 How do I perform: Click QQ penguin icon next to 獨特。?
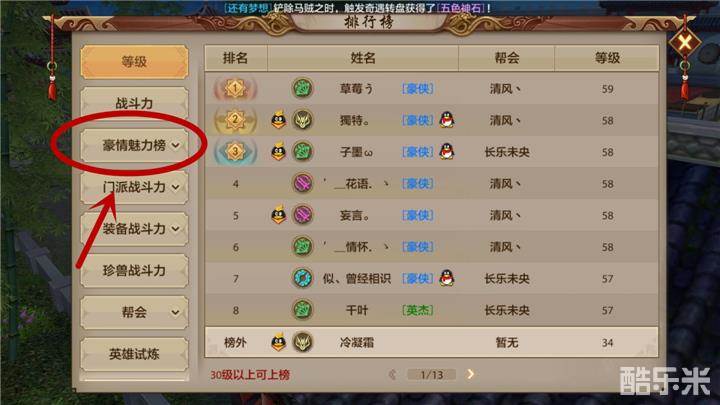coord(446,120)
